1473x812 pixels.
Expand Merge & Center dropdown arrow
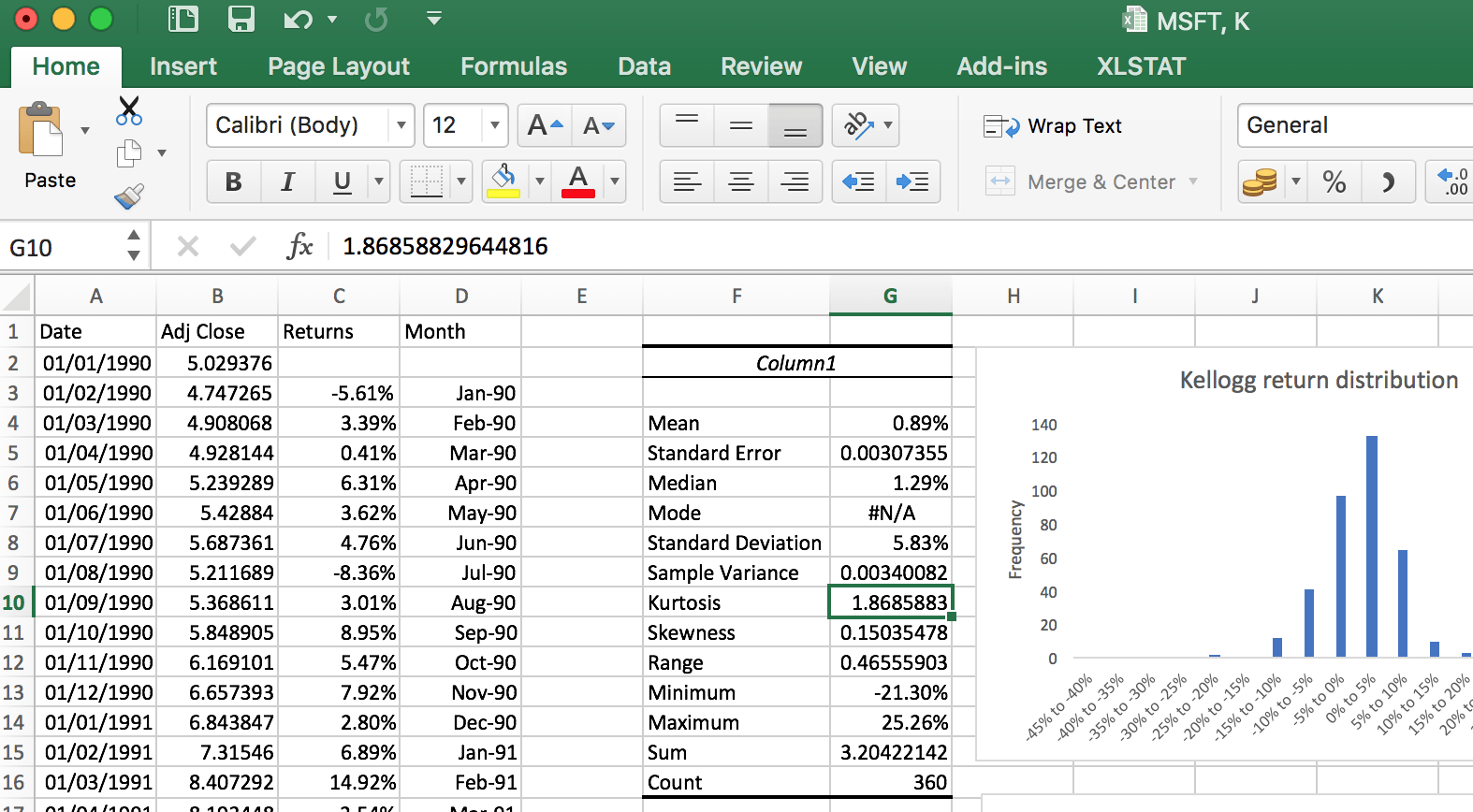tap(1193, 181)
